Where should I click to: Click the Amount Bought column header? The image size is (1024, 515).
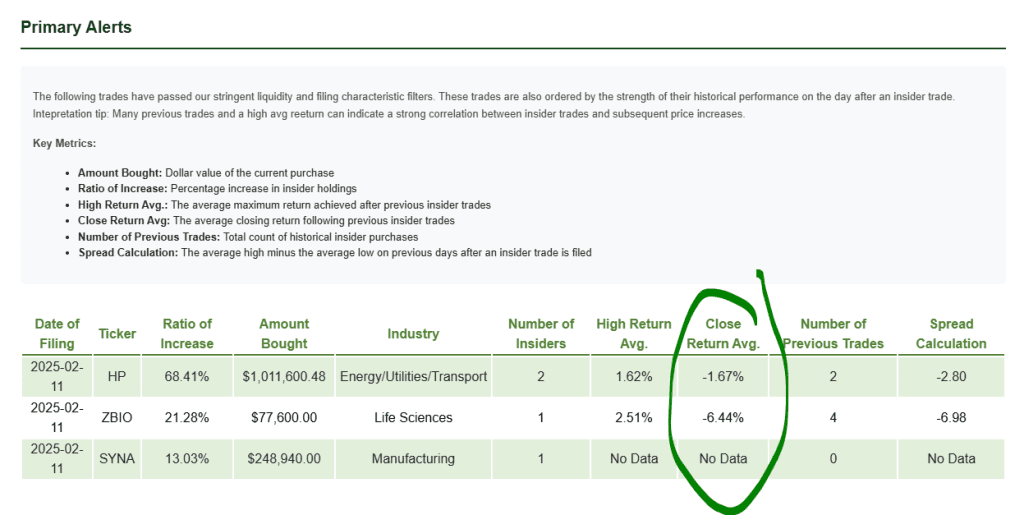coord(284,333)
